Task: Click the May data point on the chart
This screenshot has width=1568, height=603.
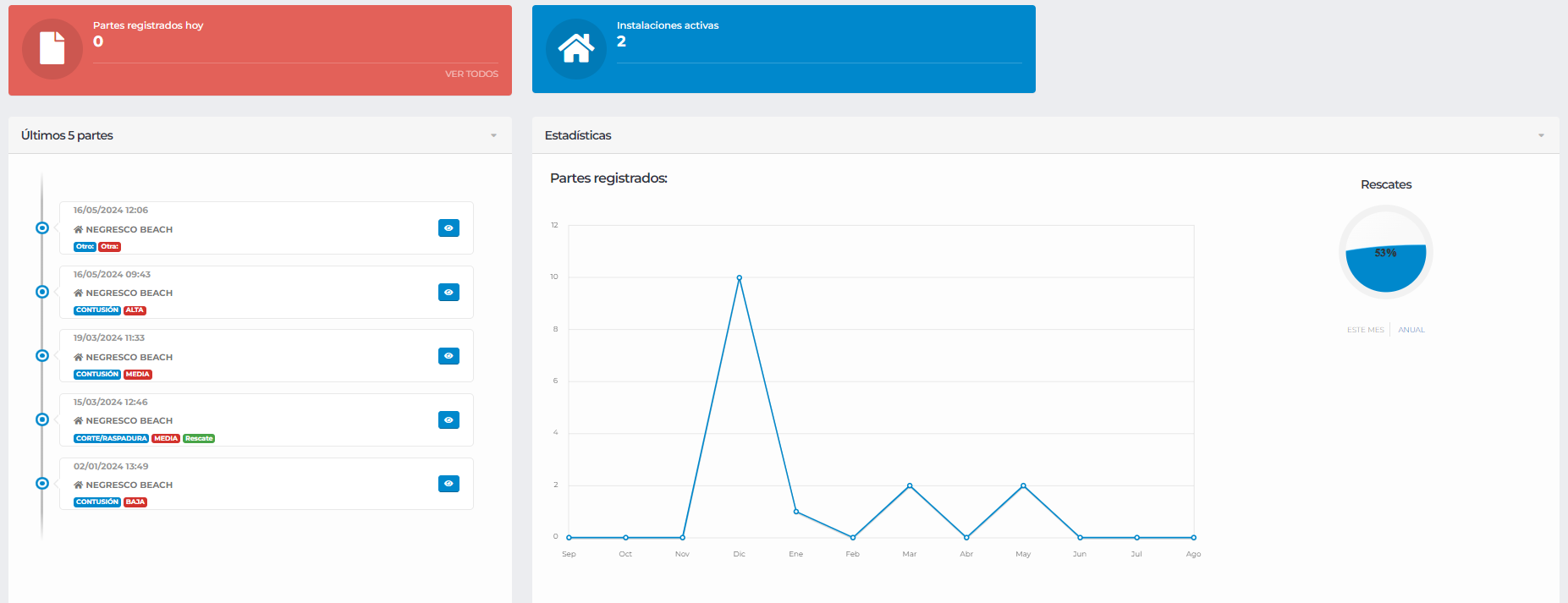Action: pos(1023,485)
